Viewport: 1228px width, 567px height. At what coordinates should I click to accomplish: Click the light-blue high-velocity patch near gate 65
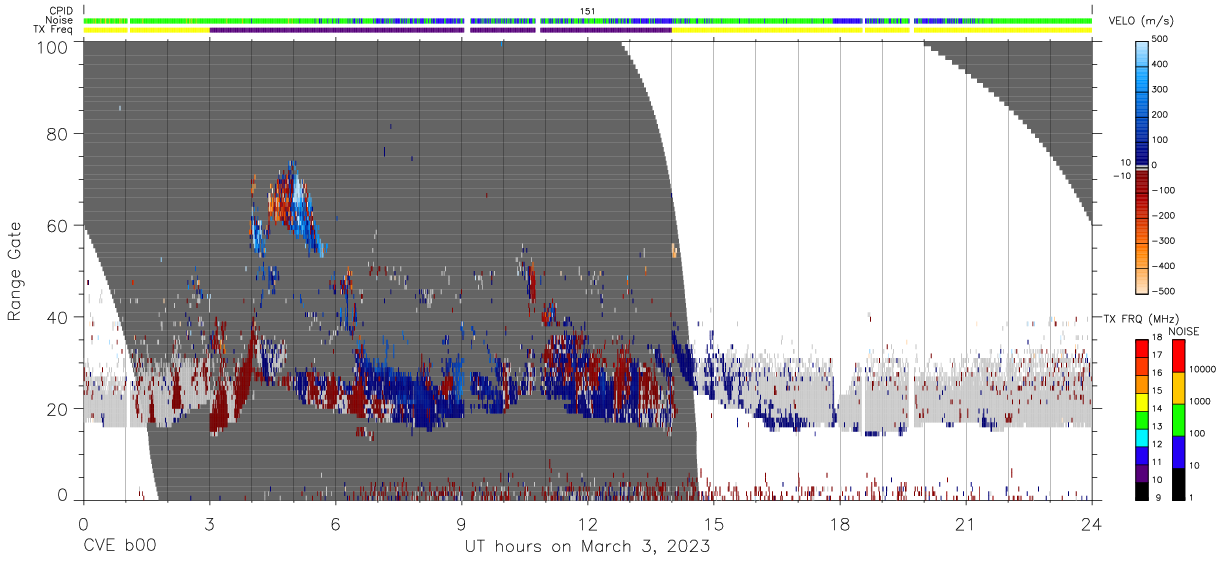click(x=299, y=188)
